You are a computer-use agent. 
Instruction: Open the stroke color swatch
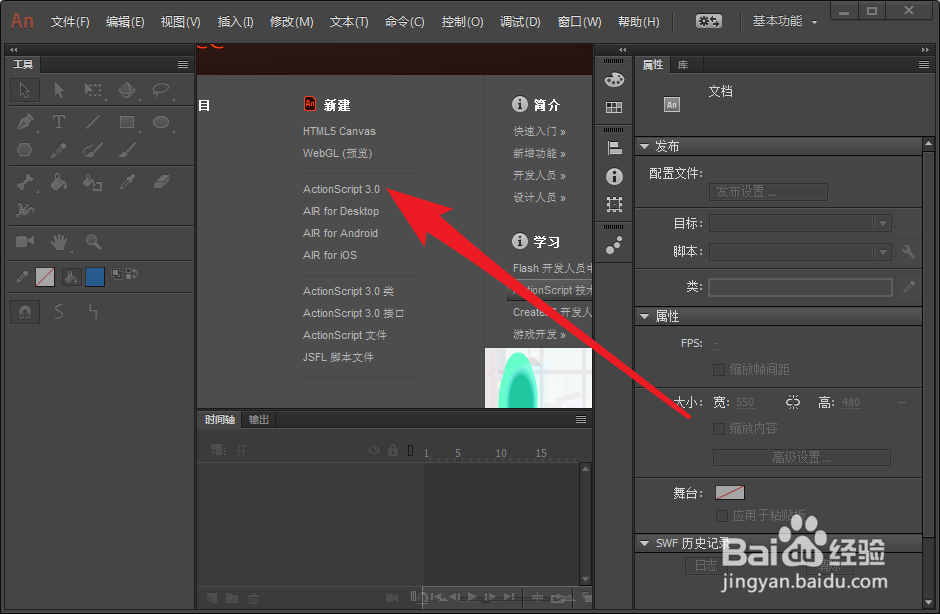(x=45, y=277)
